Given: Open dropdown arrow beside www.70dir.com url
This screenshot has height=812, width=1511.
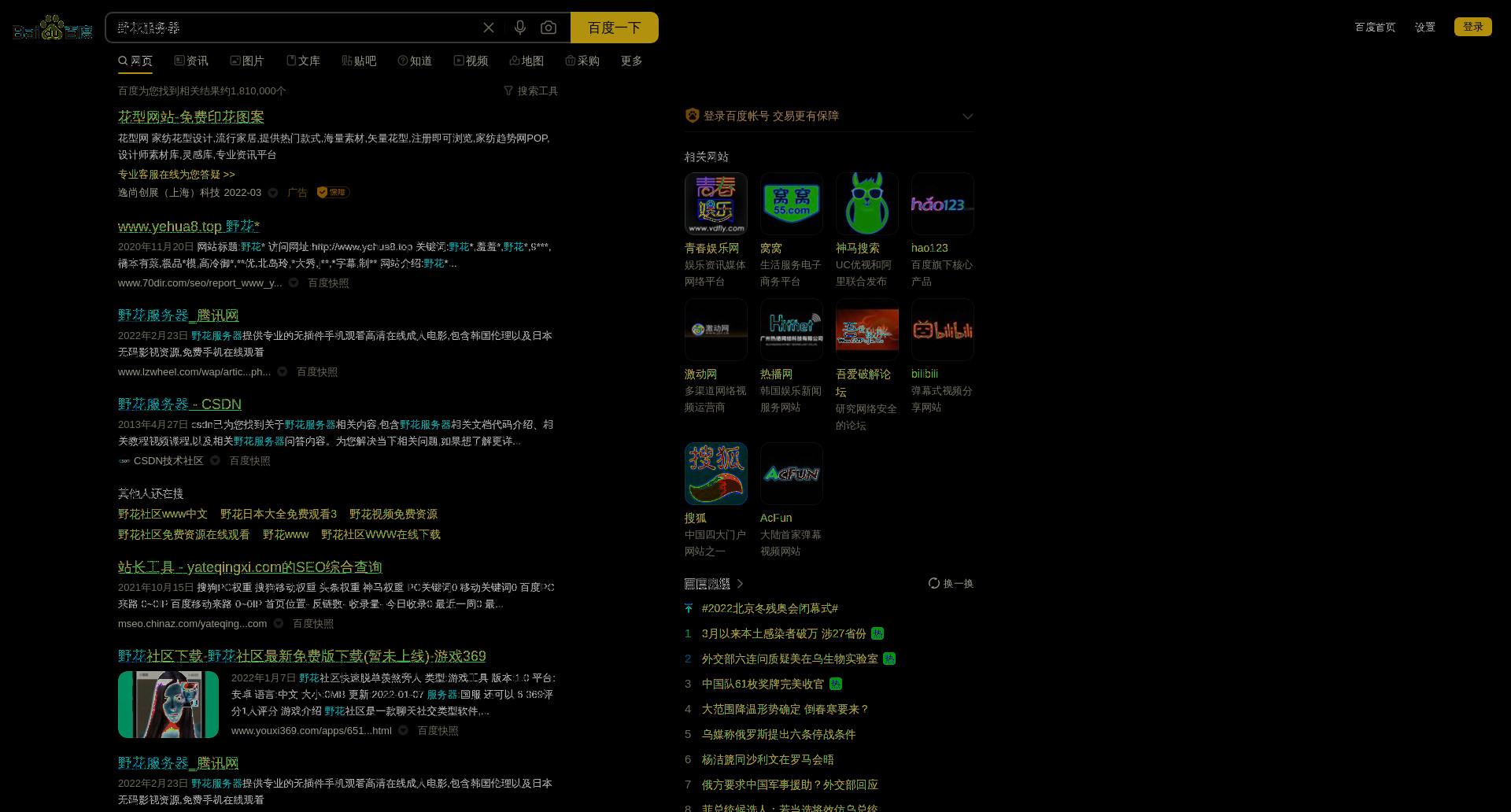Looking at the screenshot, I should [x=294, y=283].
